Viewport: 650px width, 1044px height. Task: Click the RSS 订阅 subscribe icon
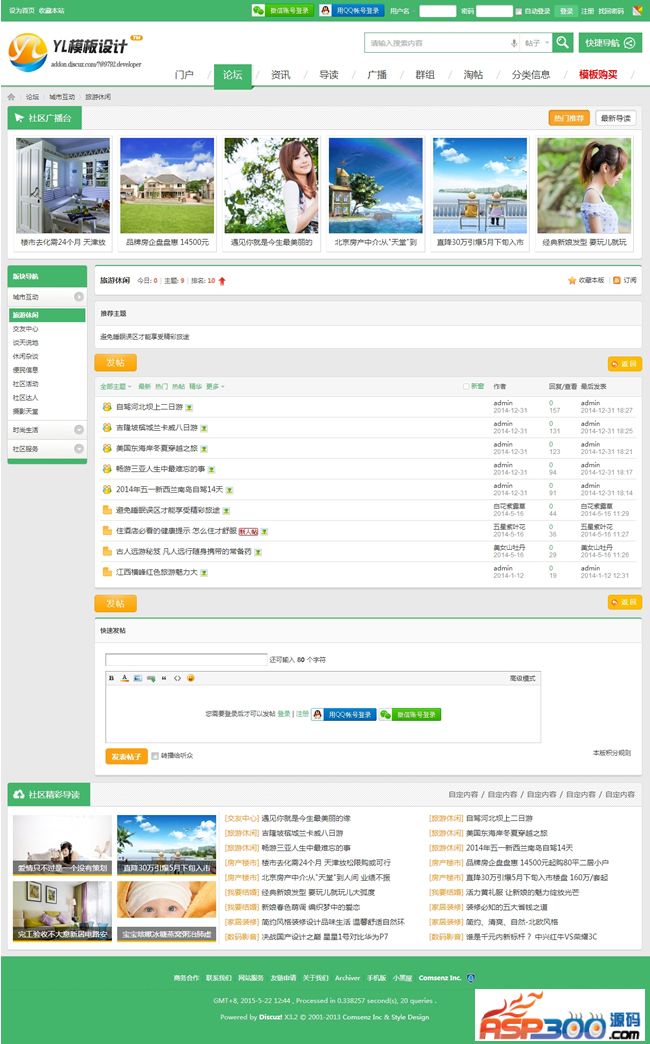pyautogui.click(x=618, y=280)
